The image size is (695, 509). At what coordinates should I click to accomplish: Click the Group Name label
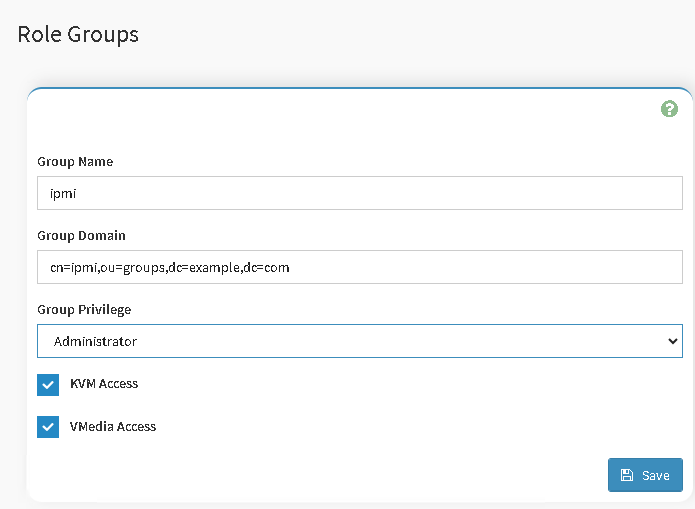[x=75, y=162]
